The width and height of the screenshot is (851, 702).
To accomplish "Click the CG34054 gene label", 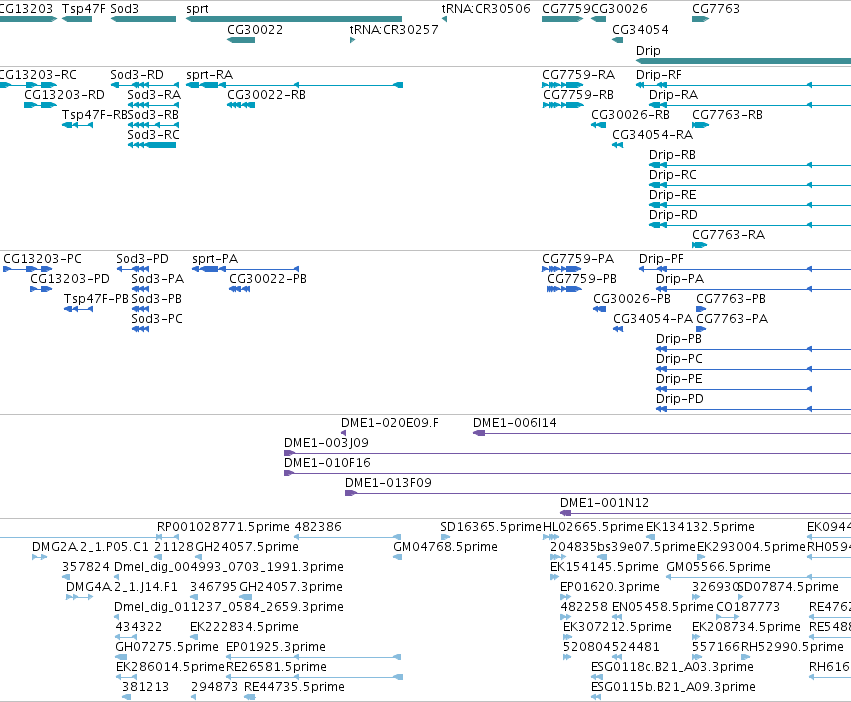I will [640, 30].
